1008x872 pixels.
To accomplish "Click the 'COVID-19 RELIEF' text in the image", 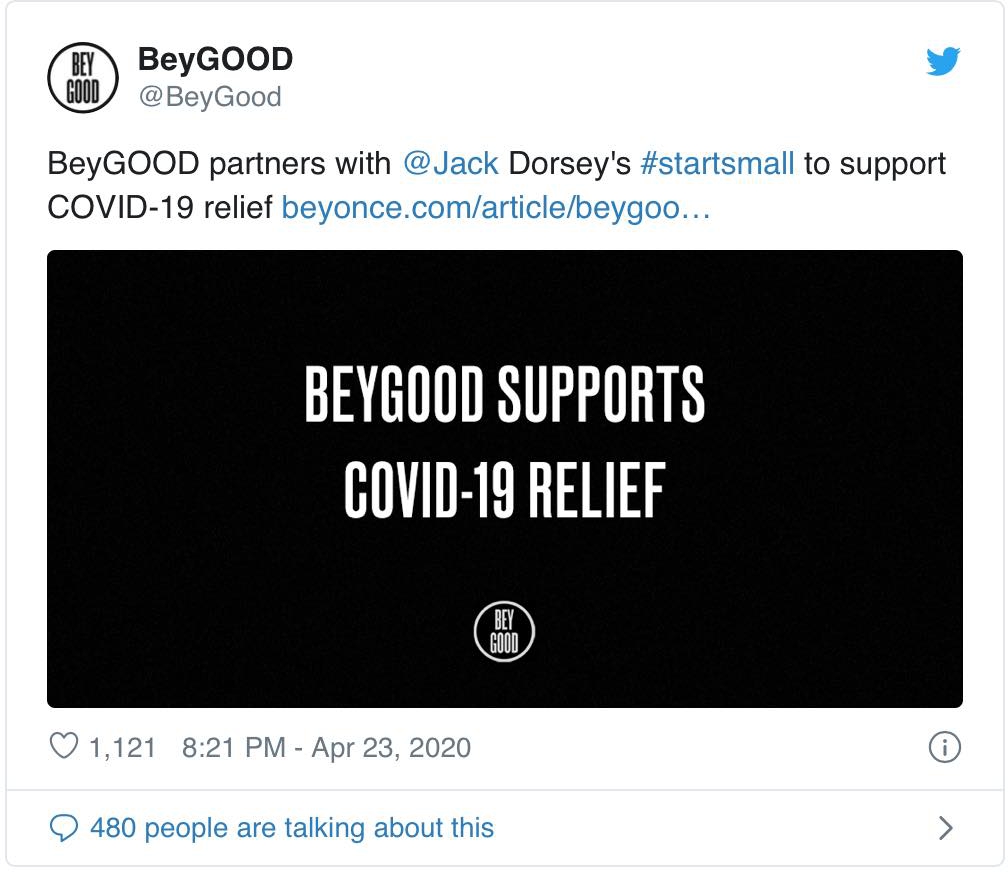I will (x=505, y=490).
